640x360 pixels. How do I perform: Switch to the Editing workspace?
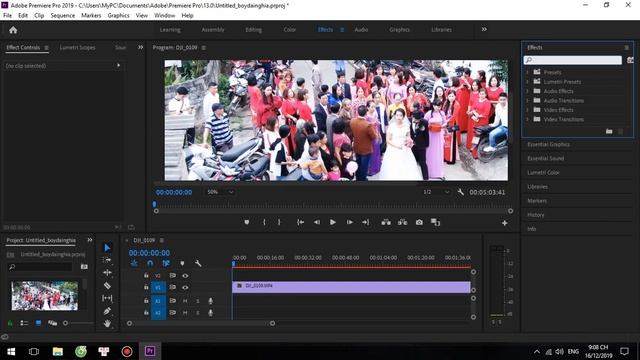coord(253,30)
